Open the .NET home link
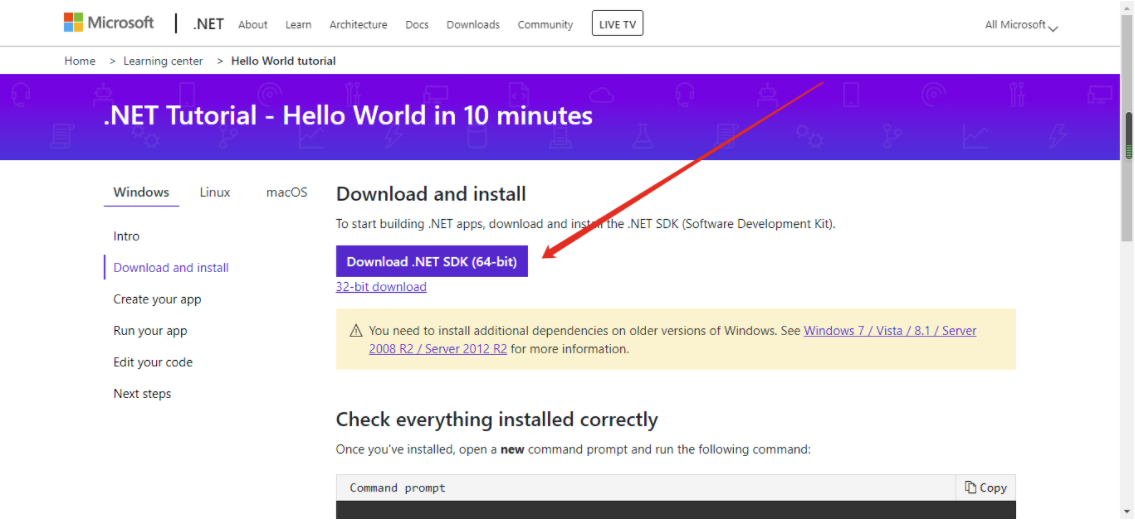Screen dimensions: 1135x520 (x=208, y=24)
